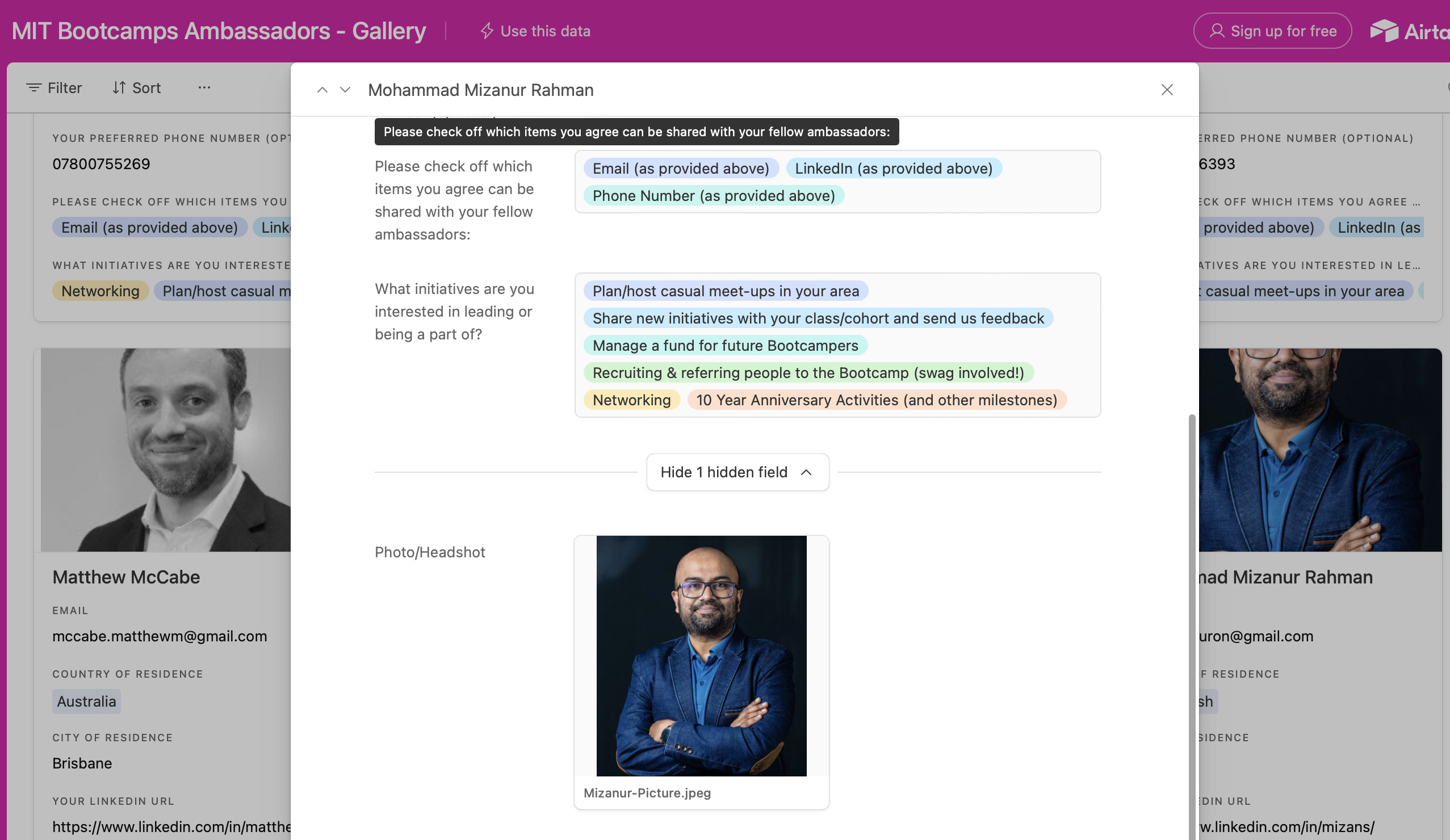Open the Sort options

(x=136, y=87)
